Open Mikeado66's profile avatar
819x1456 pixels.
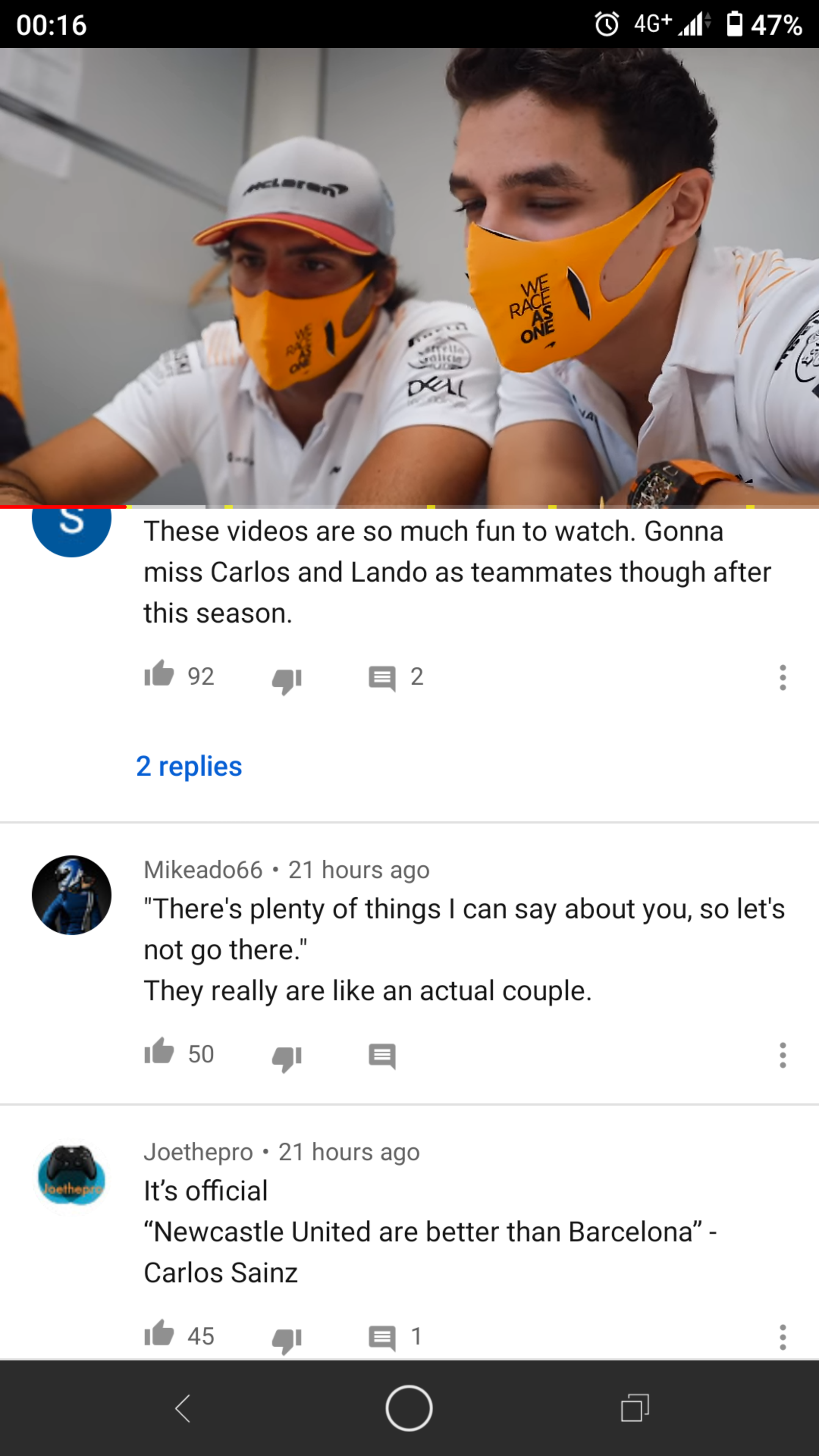pyautogui.click(x=71, y=895)
